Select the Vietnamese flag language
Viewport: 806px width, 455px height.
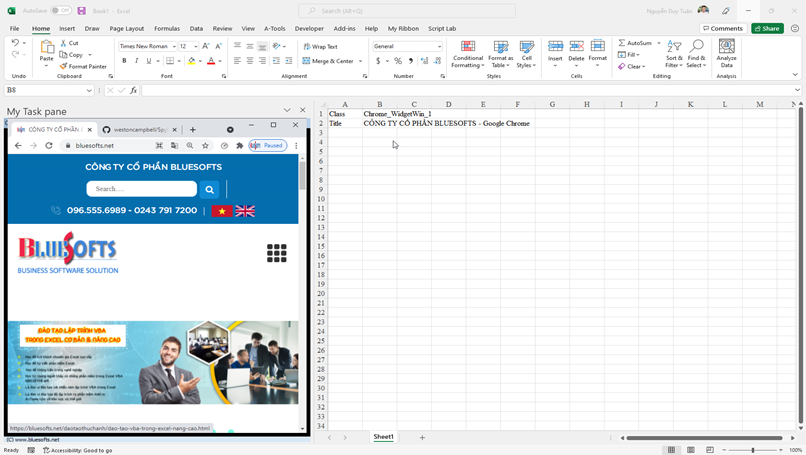pos(222,211)
